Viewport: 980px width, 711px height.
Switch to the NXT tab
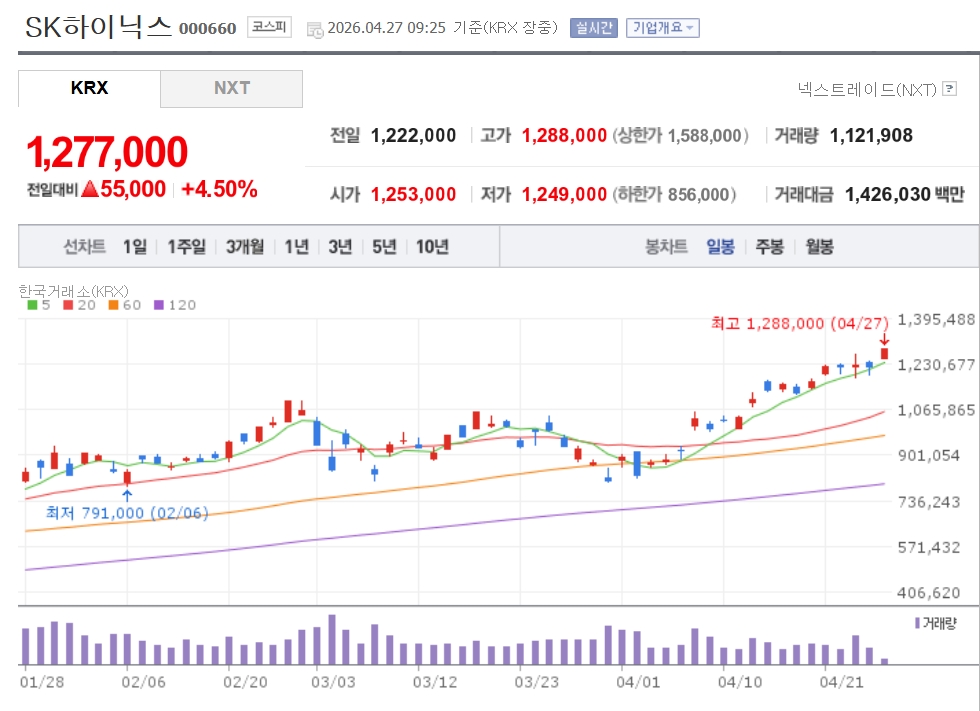tap(231, 88)
